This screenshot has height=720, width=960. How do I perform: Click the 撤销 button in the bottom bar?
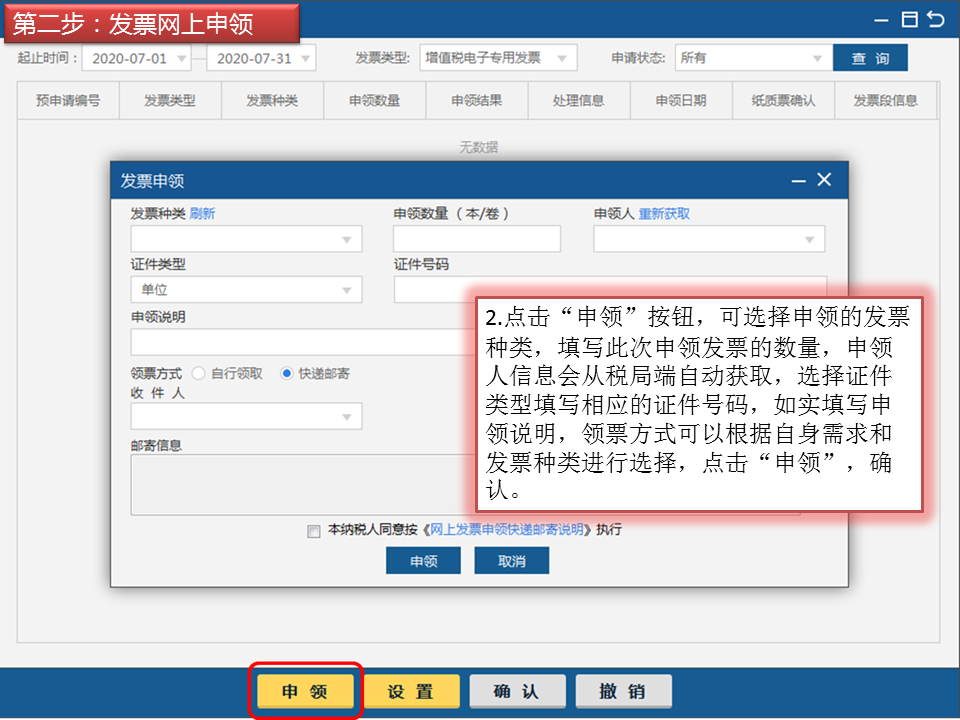[x=623, y=691]
